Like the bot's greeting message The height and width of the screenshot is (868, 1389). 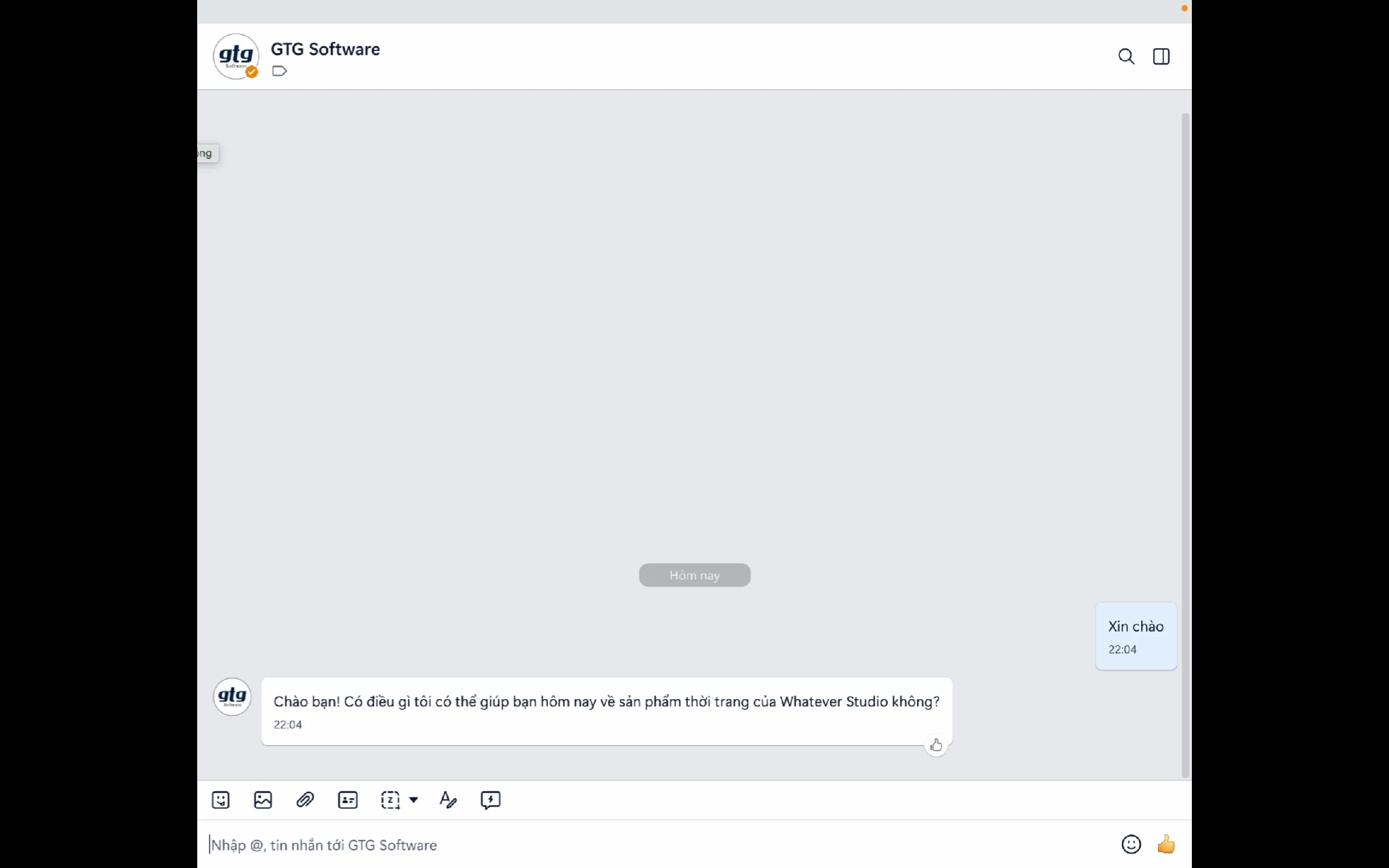936,744
